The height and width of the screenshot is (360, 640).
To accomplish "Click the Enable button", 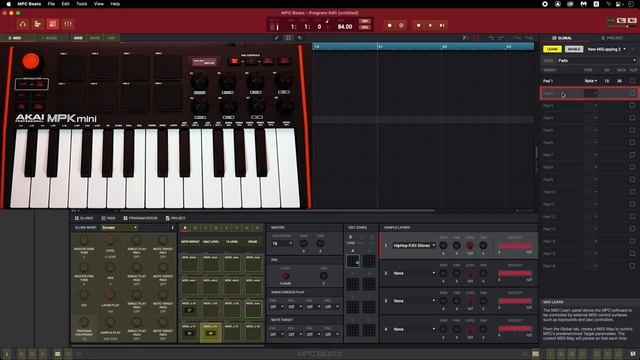I will (574, 49).
